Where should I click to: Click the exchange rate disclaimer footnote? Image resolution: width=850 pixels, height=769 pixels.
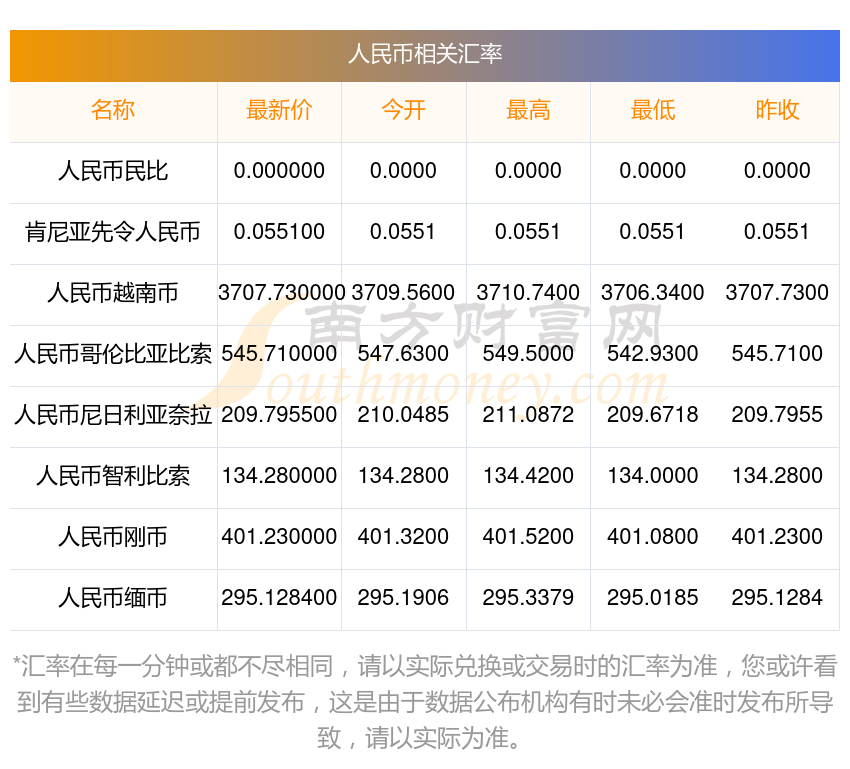pos(425,702)
